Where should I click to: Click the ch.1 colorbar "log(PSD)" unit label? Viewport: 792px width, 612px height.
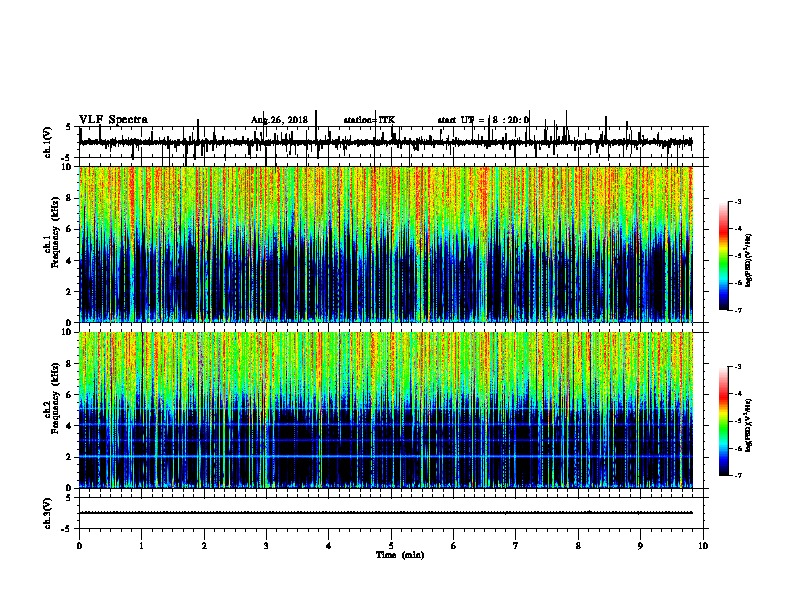pyautogui.click(x=749, y=260)
